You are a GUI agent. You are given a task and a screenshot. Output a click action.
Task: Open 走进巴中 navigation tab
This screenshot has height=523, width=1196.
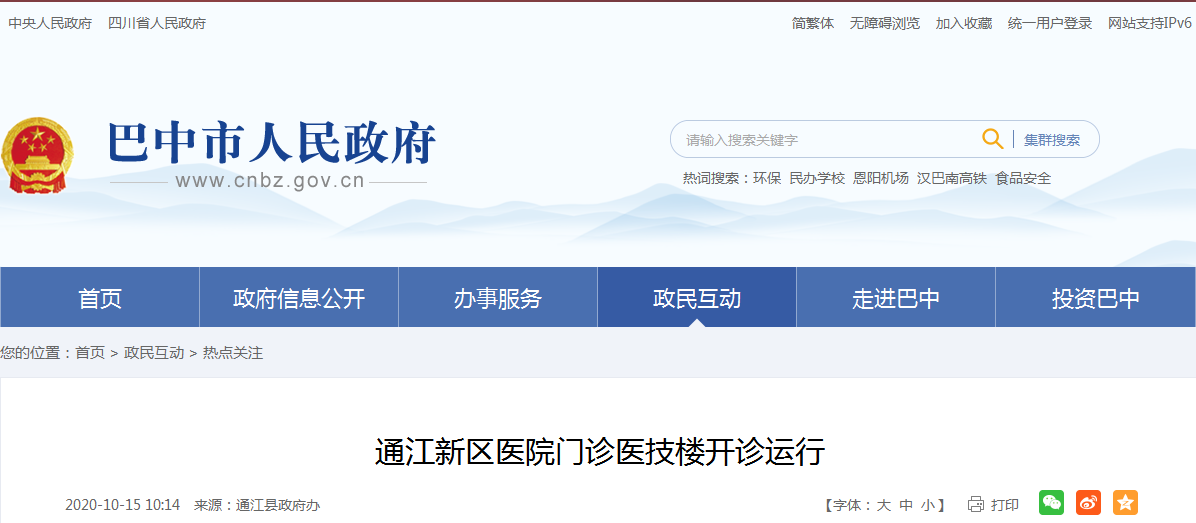(x=896, y=298)
